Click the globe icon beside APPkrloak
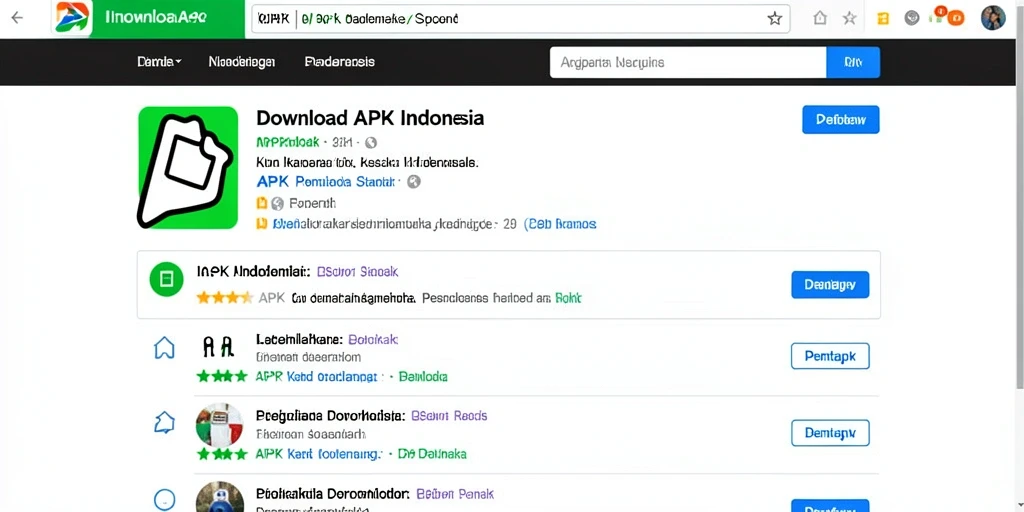This screenshot has width=1024, height=512. [x=371, y=142]
